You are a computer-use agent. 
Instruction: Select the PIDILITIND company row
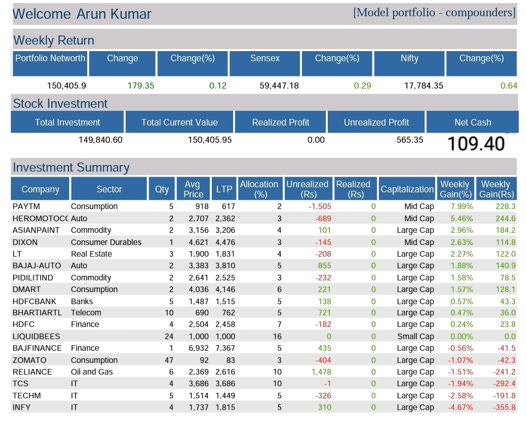tap(264, 278)
